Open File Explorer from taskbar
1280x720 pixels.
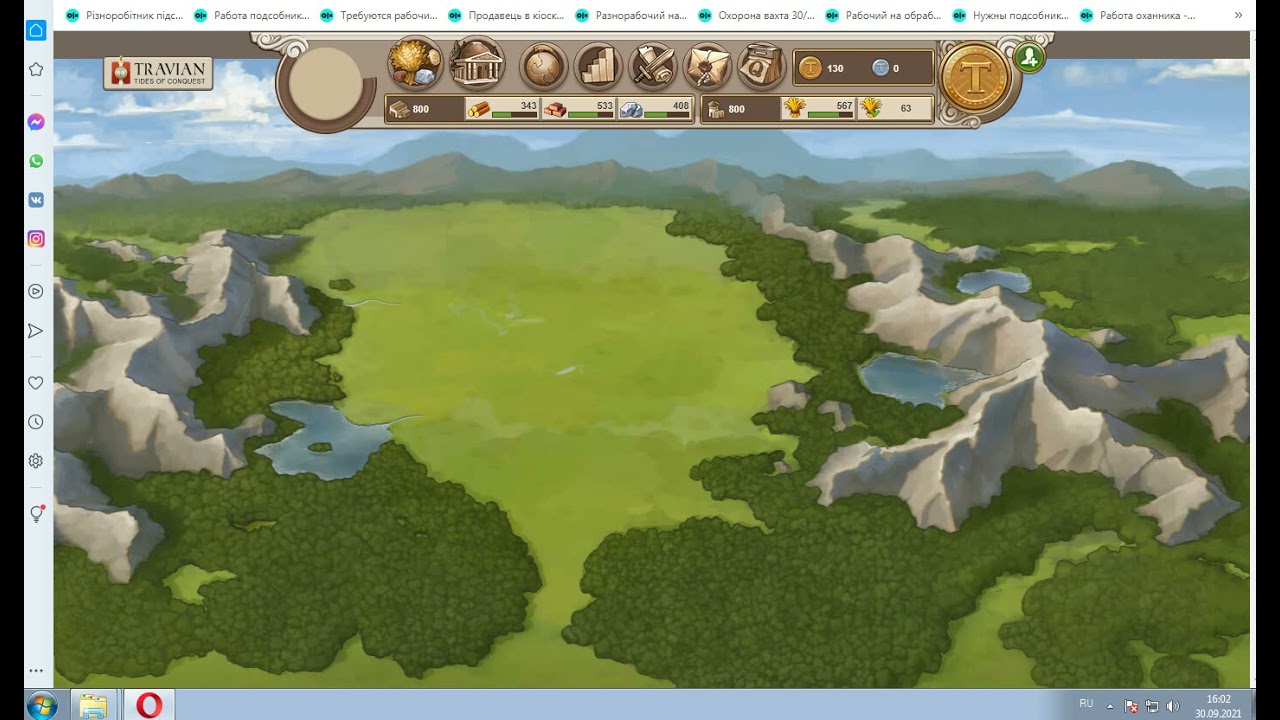tap(93, 705)
